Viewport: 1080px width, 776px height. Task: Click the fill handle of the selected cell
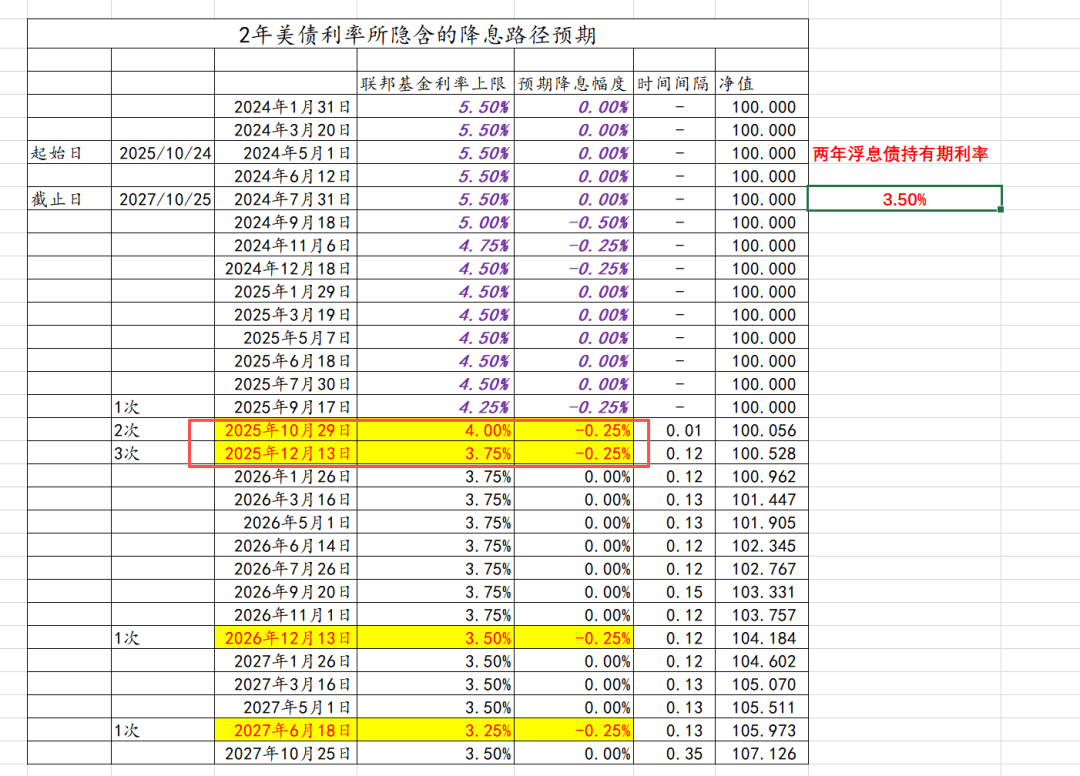tap(1001, 210)
